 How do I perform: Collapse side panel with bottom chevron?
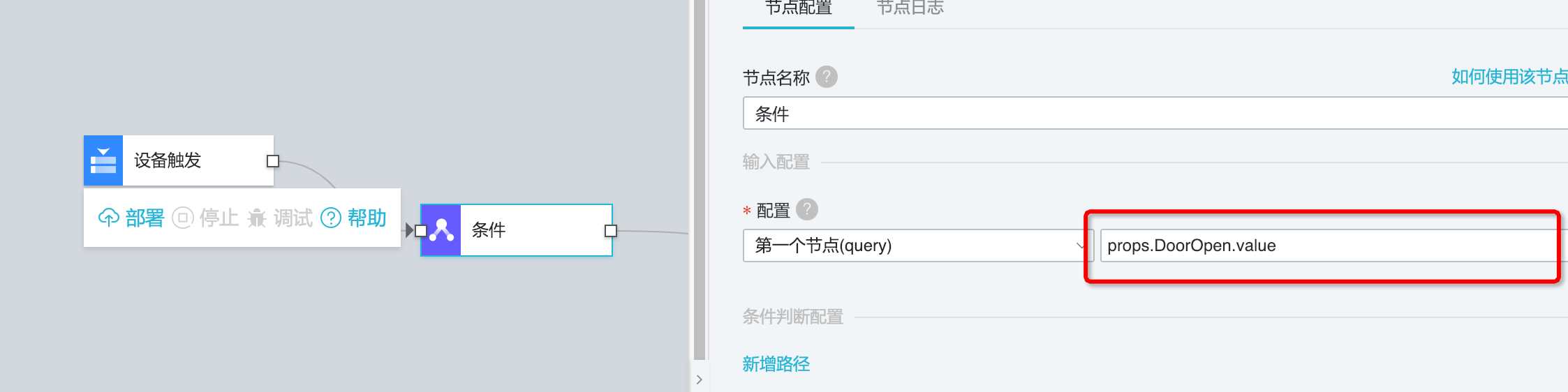click(x=700, y=379)
